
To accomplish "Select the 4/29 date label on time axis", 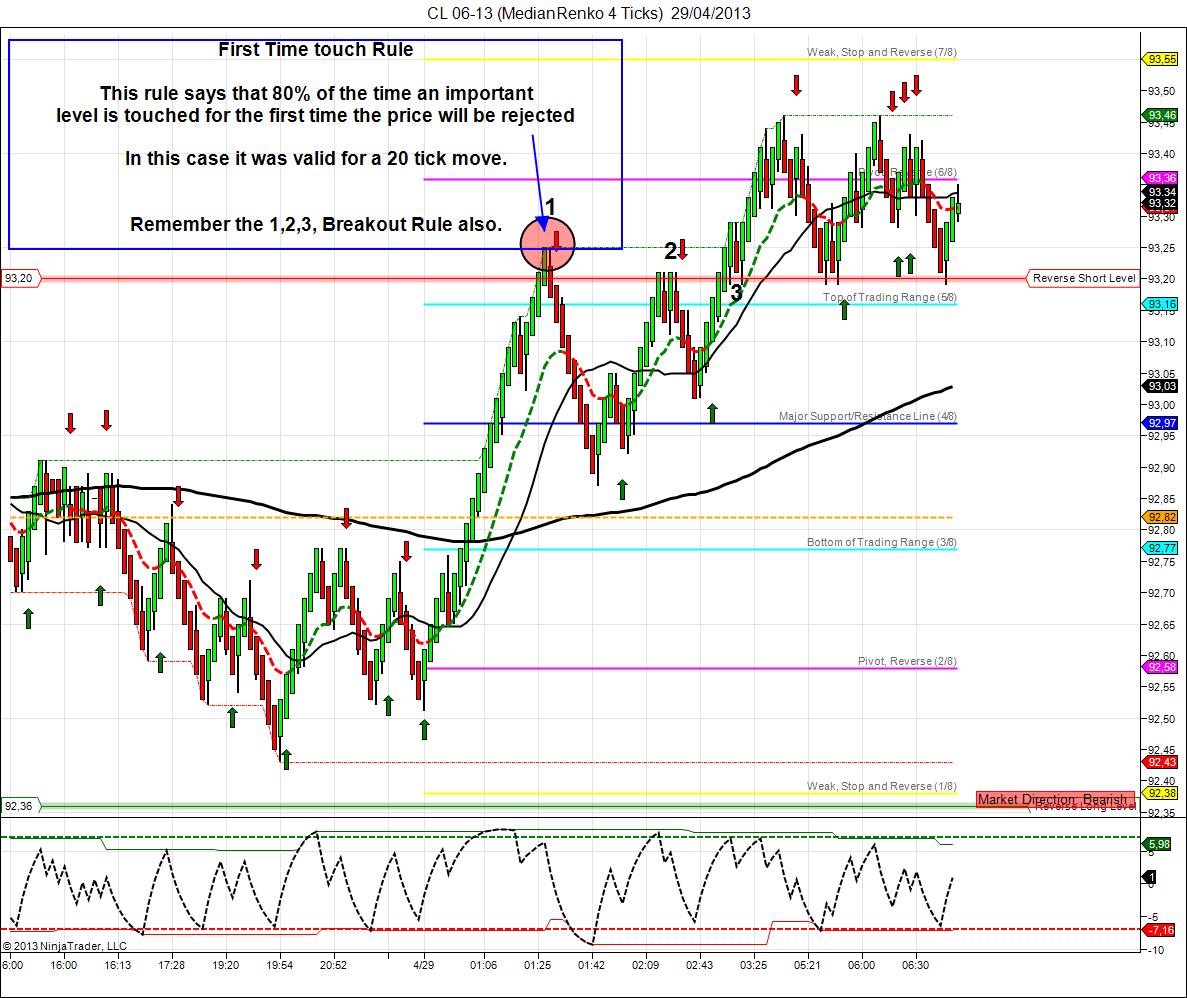I will point(424,965).
